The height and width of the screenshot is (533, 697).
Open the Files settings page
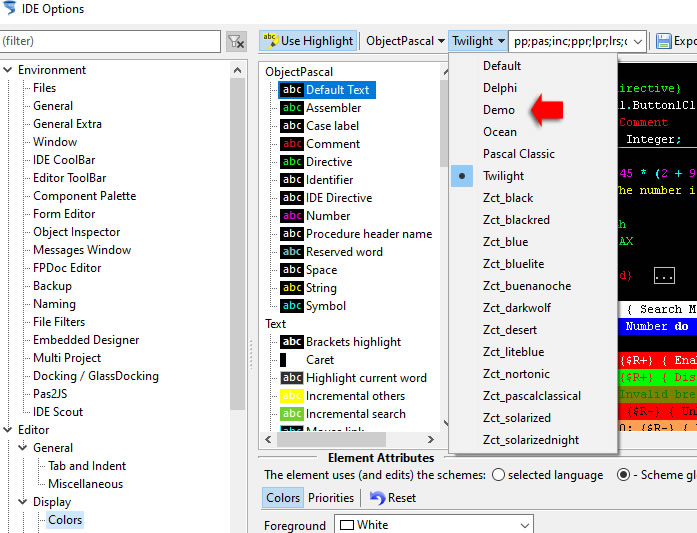tap(44, 88)
